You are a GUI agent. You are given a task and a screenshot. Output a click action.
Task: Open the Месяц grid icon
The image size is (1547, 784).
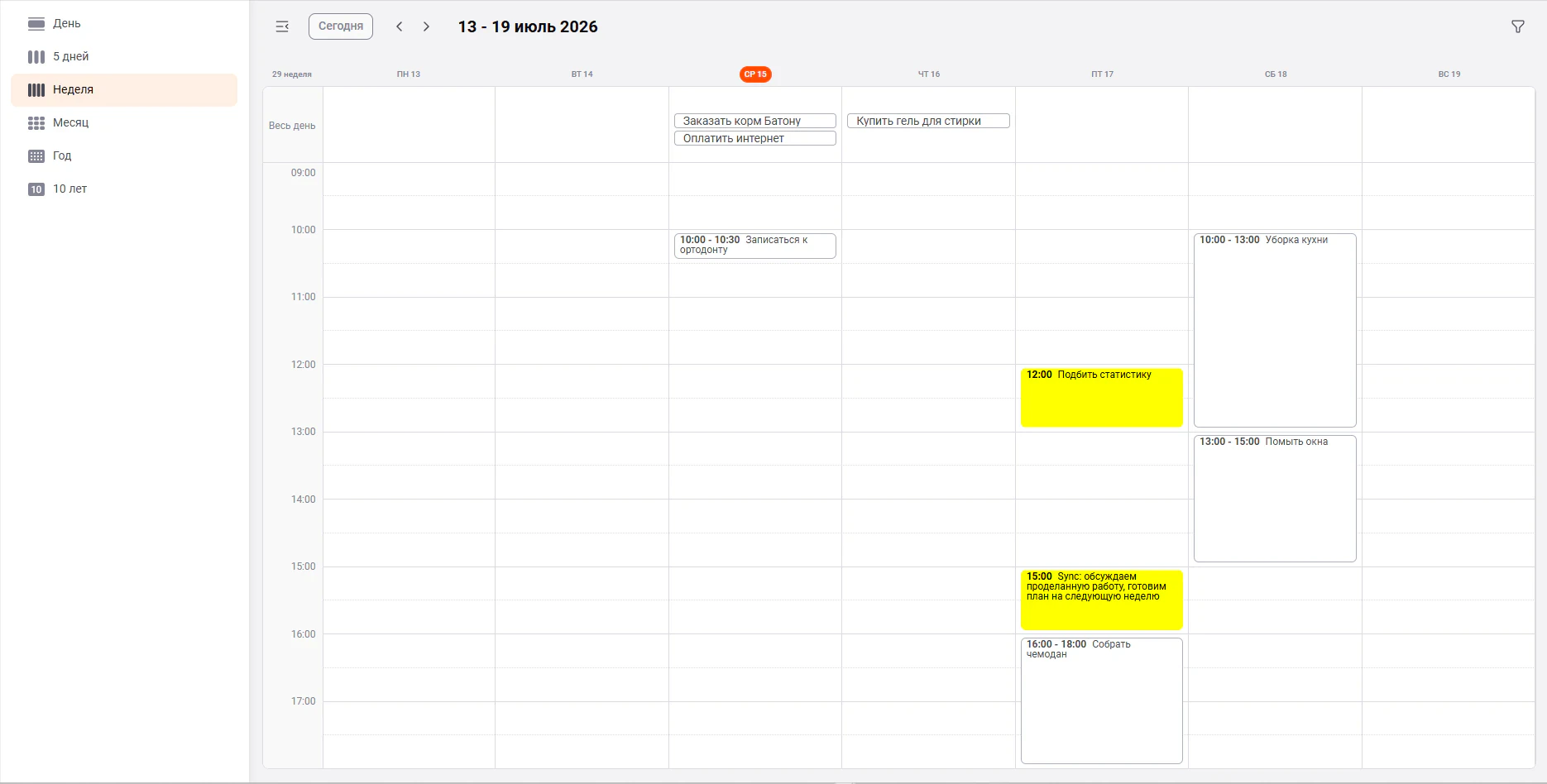(x=36, y=122)
